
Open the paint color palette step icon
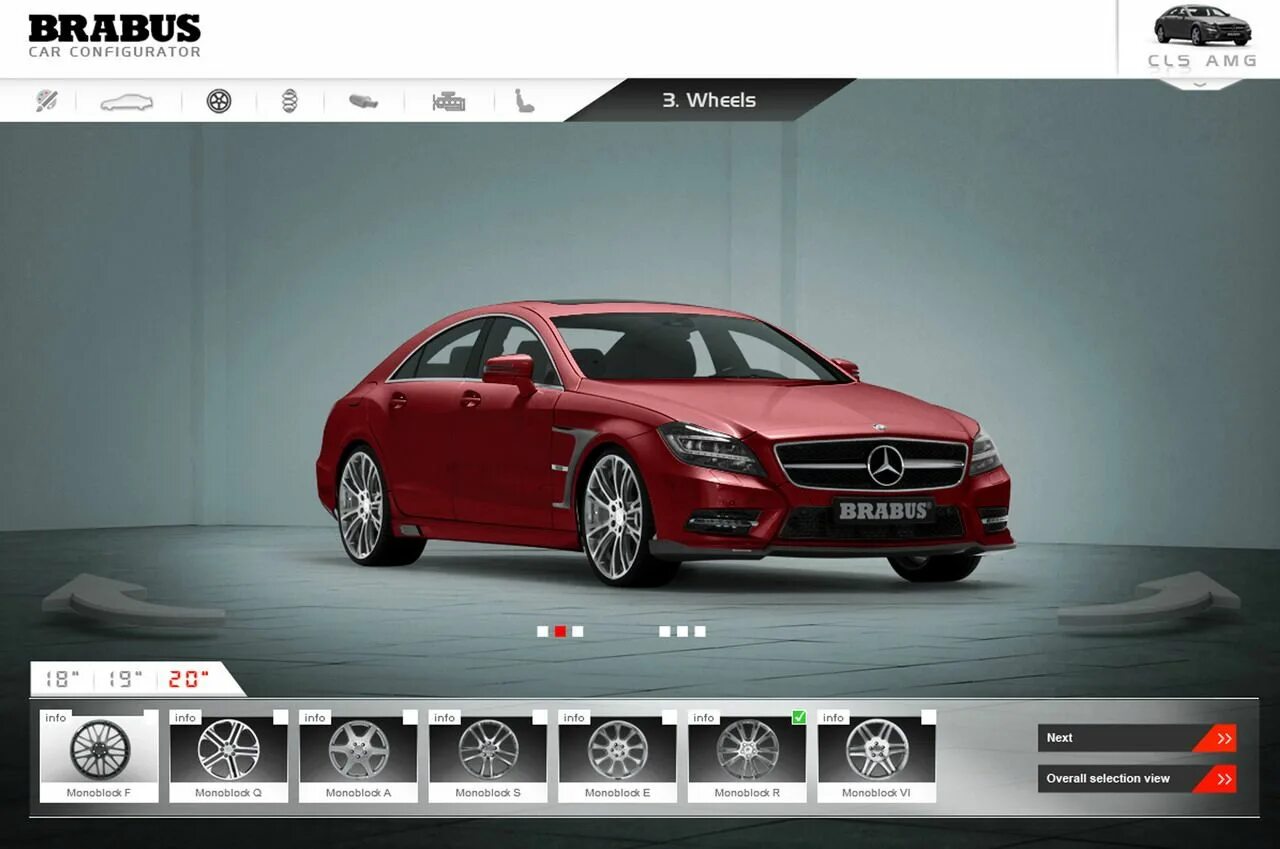pyautogui.click(x=47, y=101)
